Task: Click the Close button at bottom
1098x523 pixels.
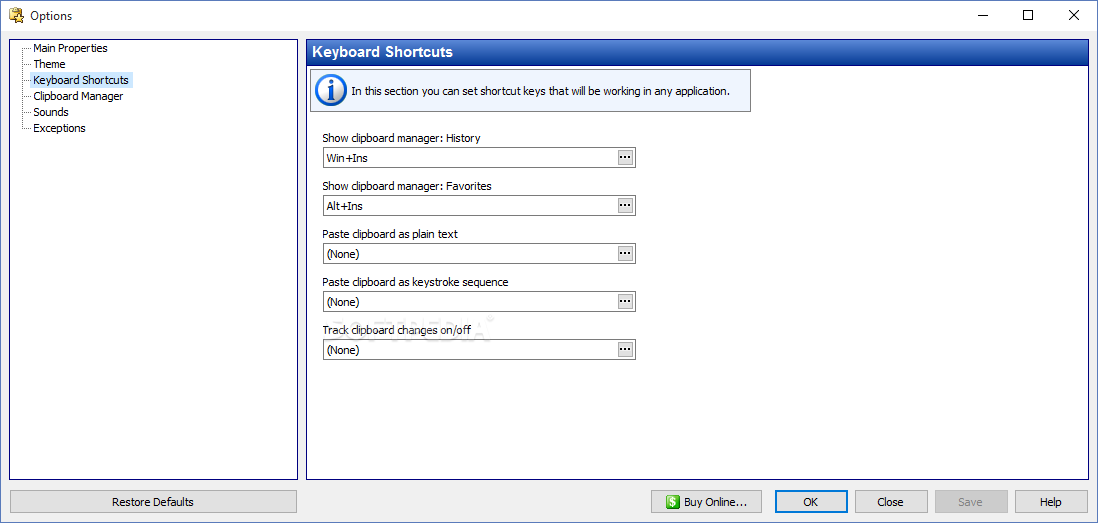Action: point(890,502)
